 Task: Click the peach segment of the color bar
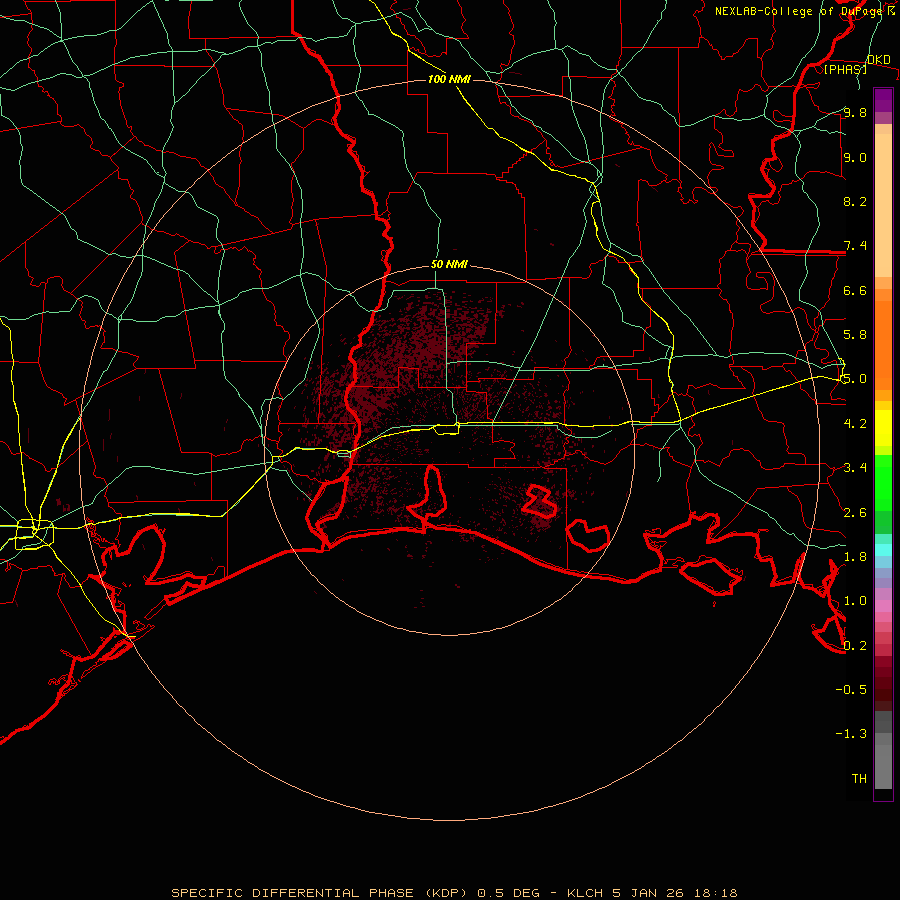point(883,205)
